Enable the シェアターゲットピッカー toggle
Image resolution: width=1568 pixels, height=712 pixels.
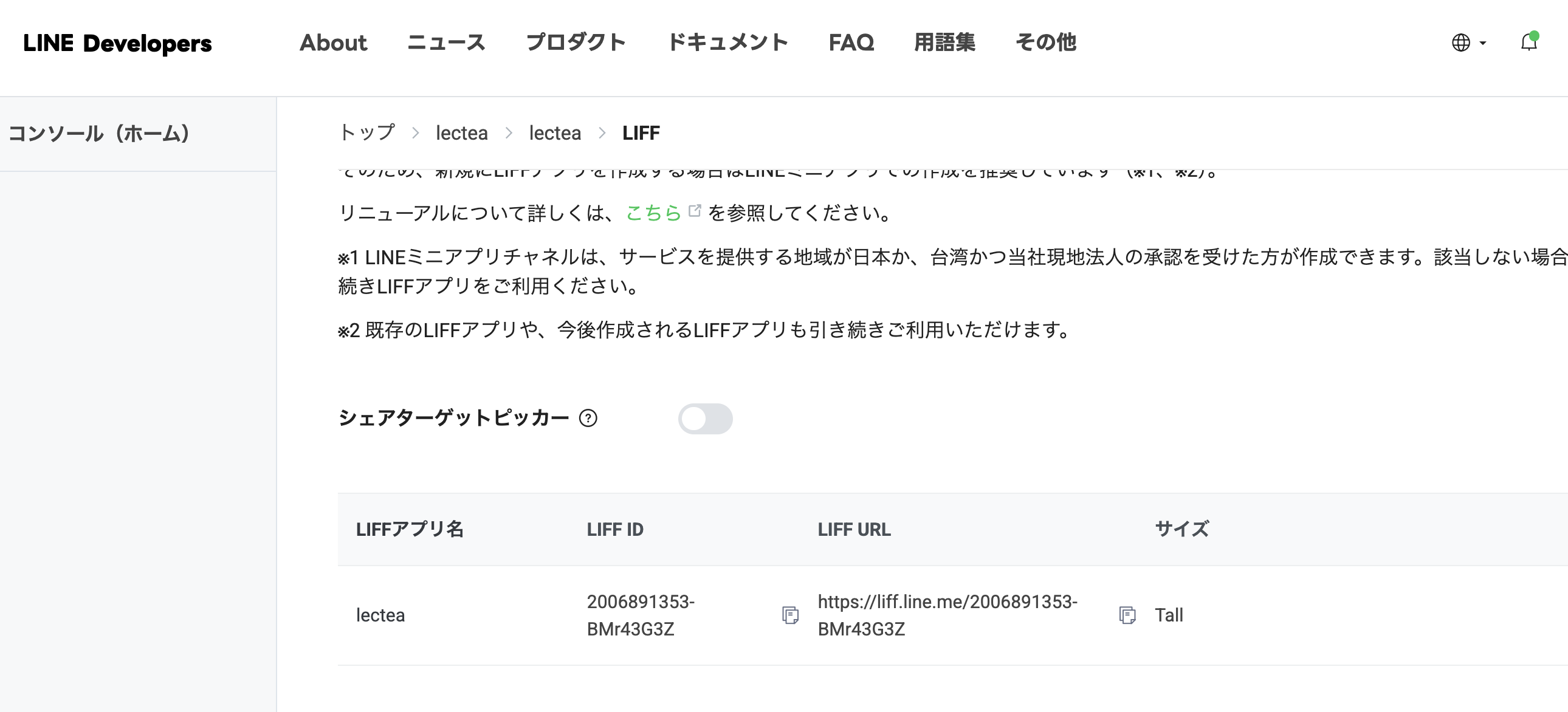706,419
